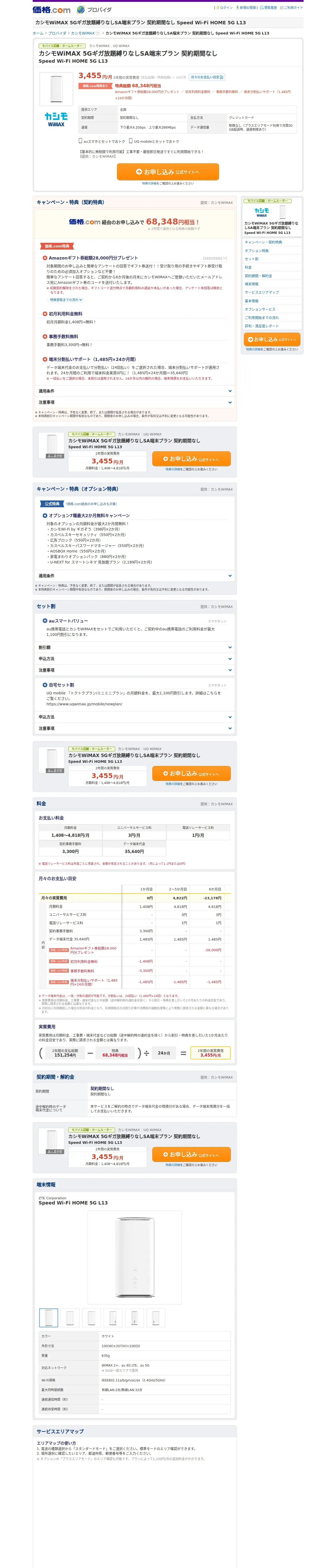Click the 事務手数料無料 bullet icon
Screen dimensions: 336x1568
coord(45,337)
